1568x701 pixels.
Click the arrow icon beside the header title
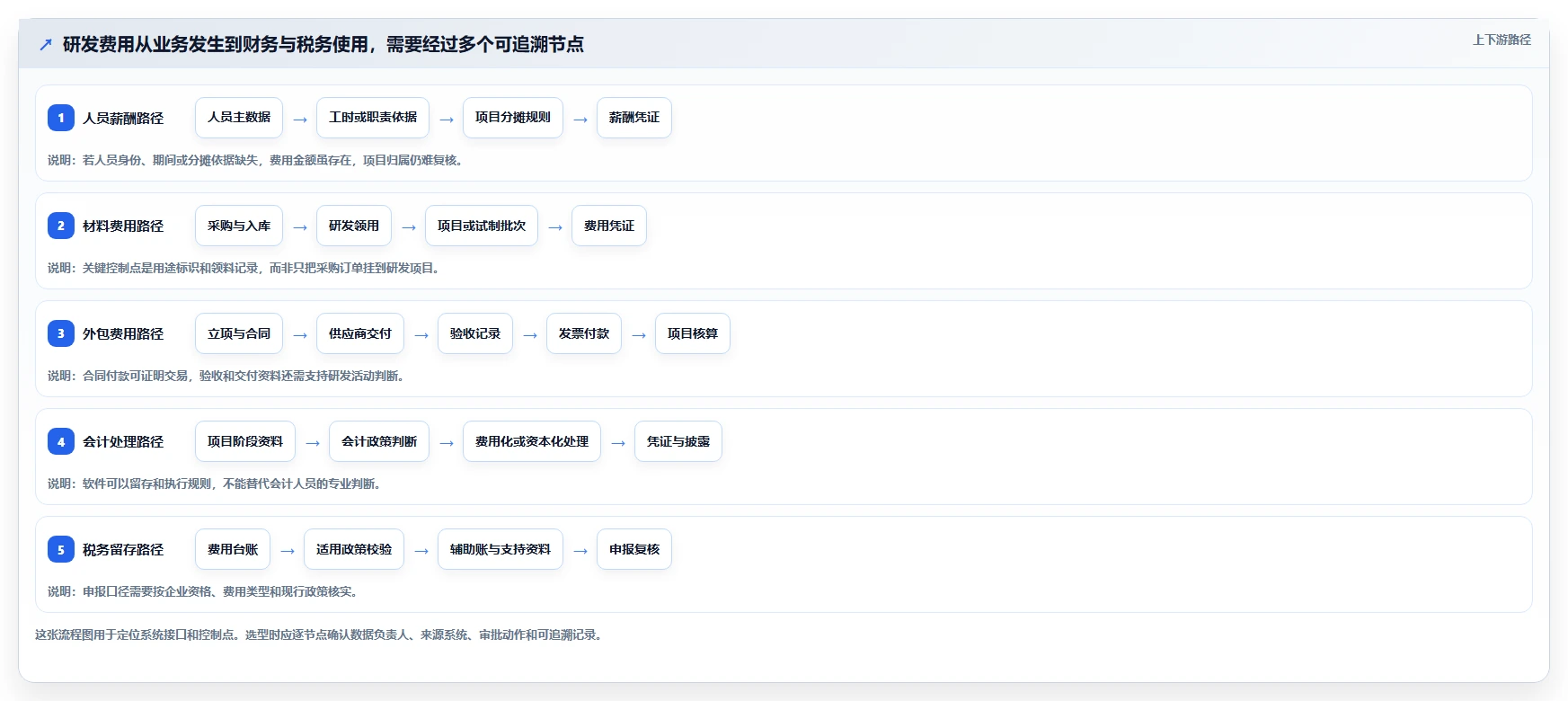46,44
